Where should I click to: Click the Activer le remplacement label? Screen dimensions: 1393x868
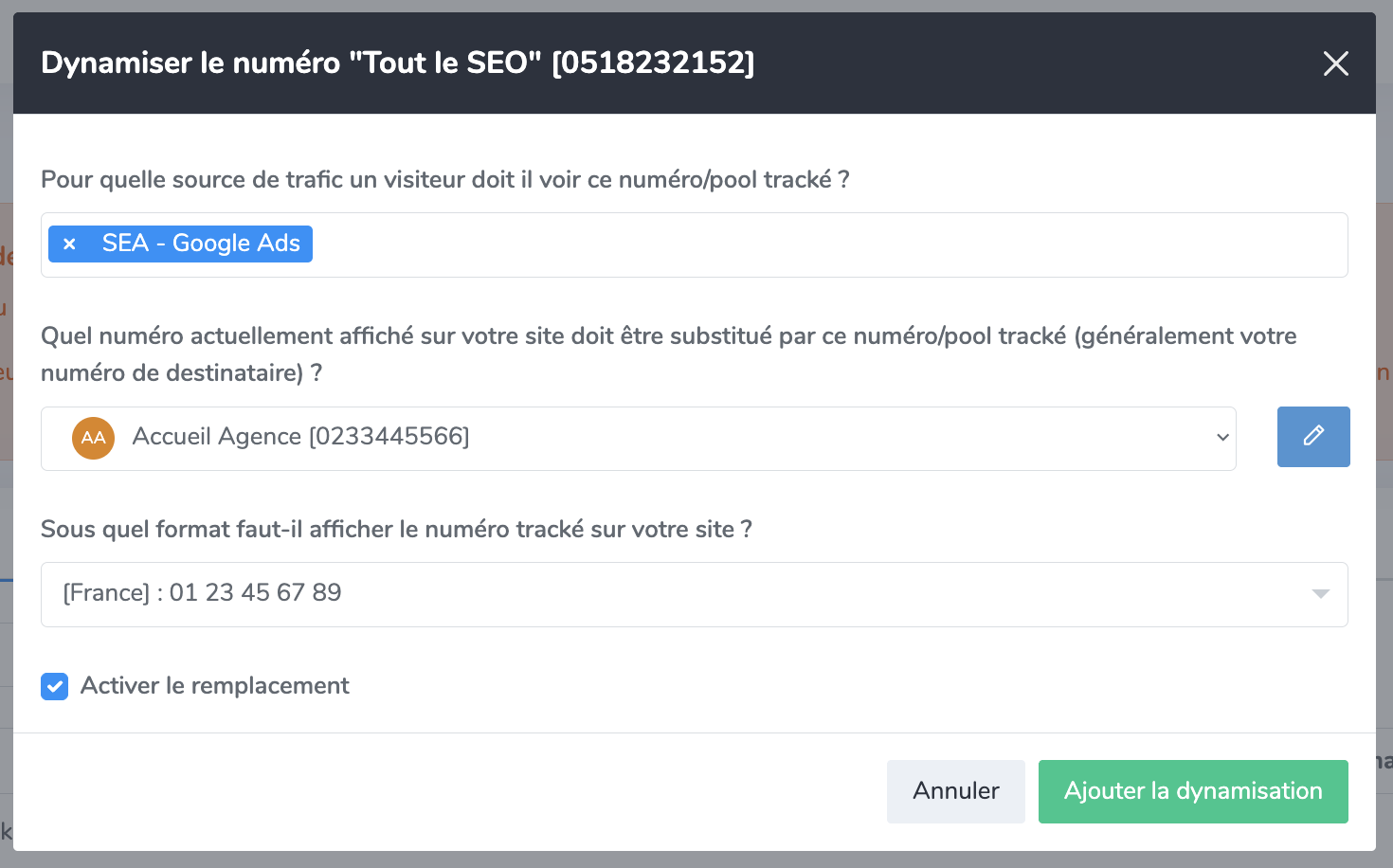coord(215,685)
